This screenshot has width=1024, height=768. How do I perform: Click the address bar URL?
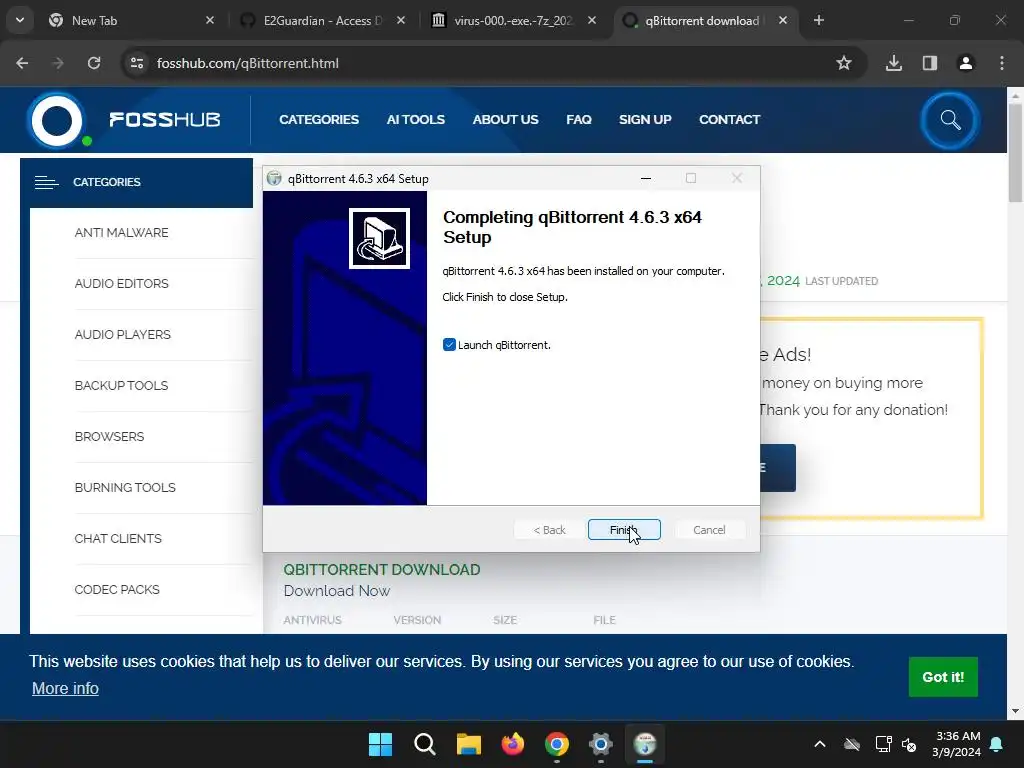pyautogui.click(x=248, y=63)
